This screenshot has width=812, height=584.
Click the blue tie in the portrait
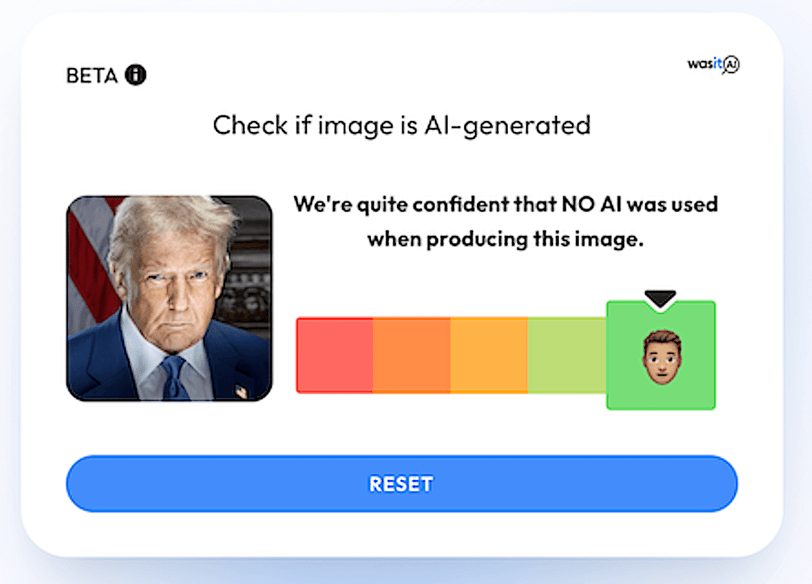pos(173,377)
